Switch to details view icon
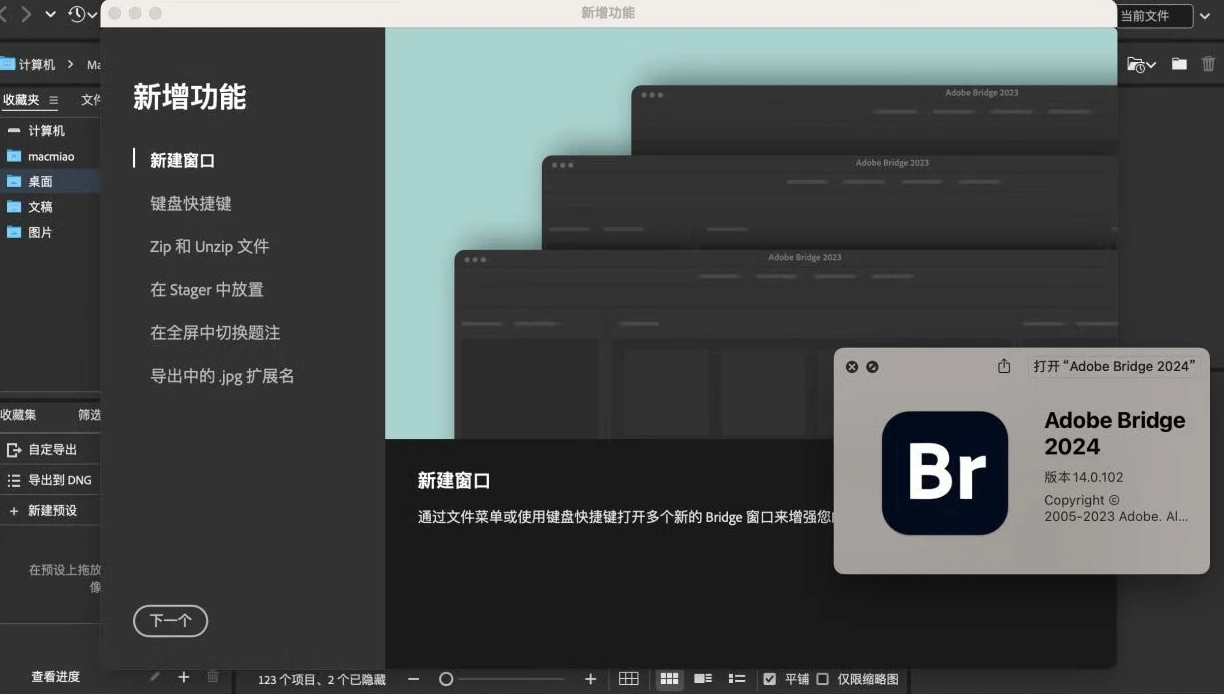This screenshot has height=694, width=1224. [703, 679]
